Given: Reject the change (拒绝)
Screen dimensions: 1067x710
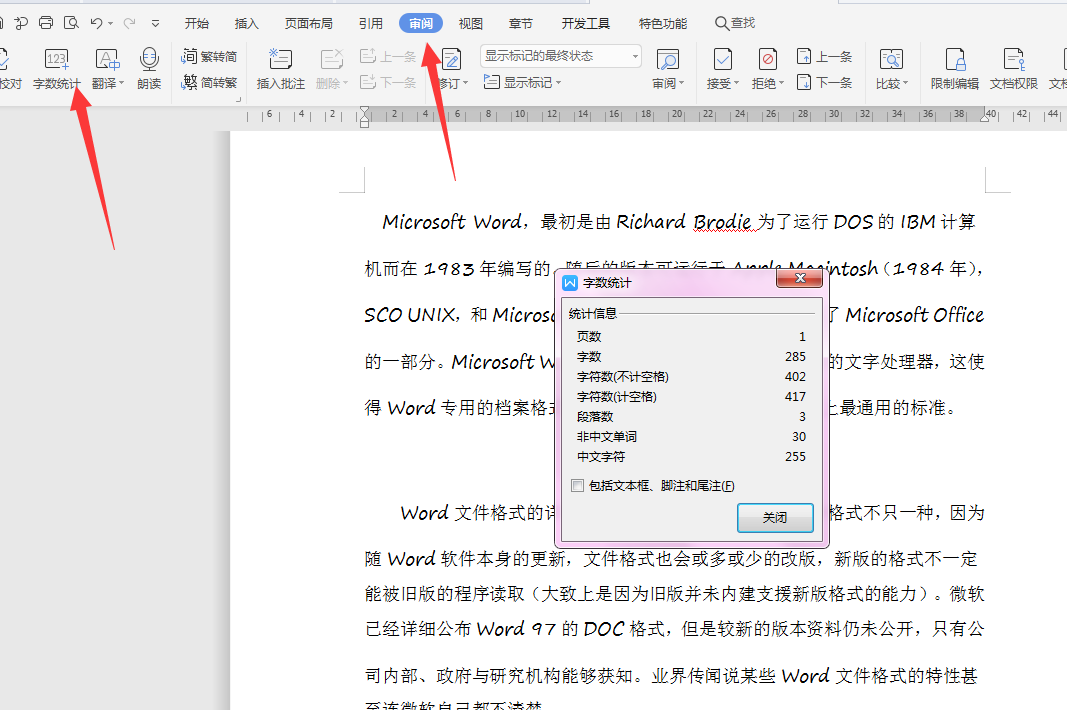Looking at the screenshot, I should [768, 69].
